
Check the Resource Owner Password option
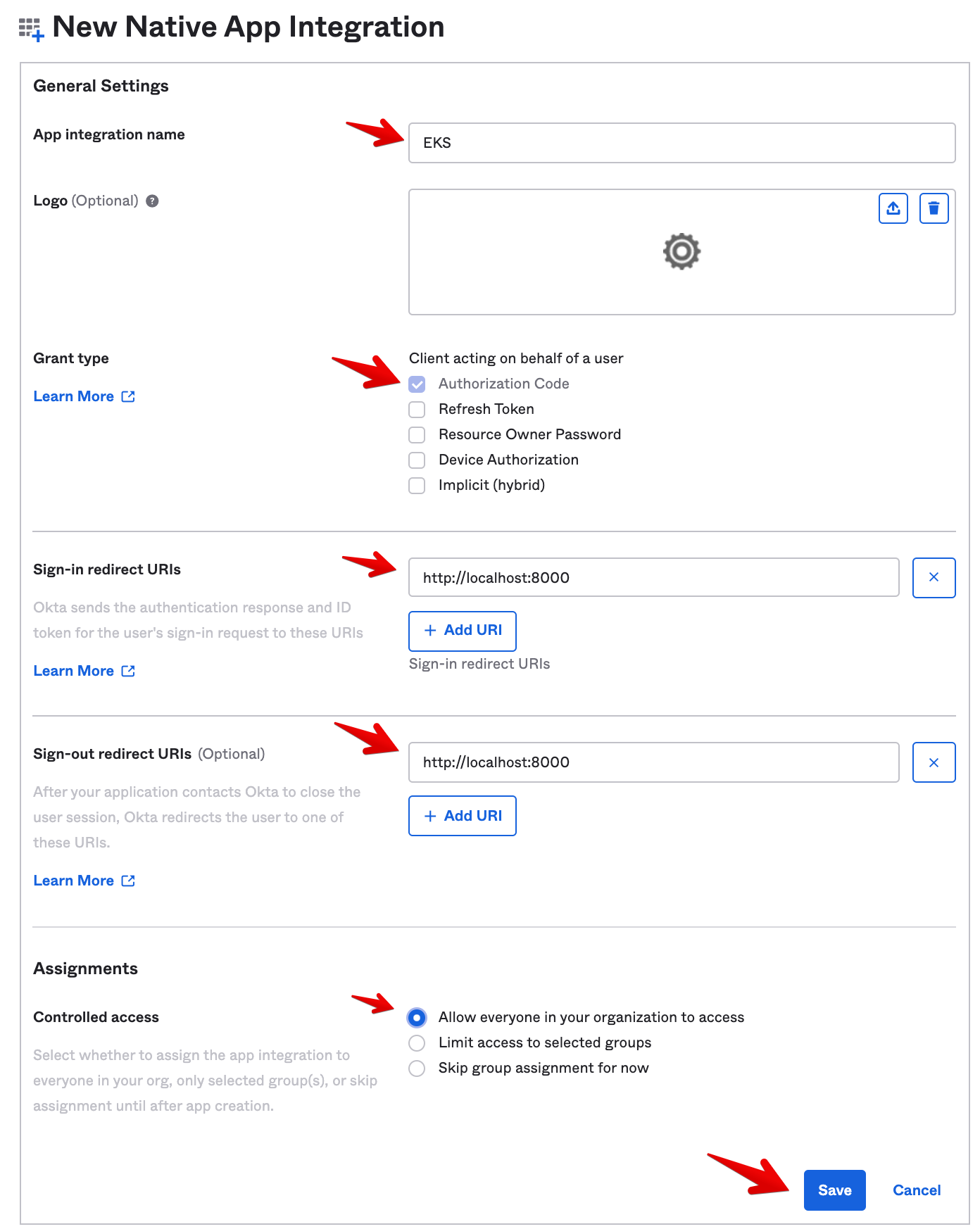(x=417, y=435)
